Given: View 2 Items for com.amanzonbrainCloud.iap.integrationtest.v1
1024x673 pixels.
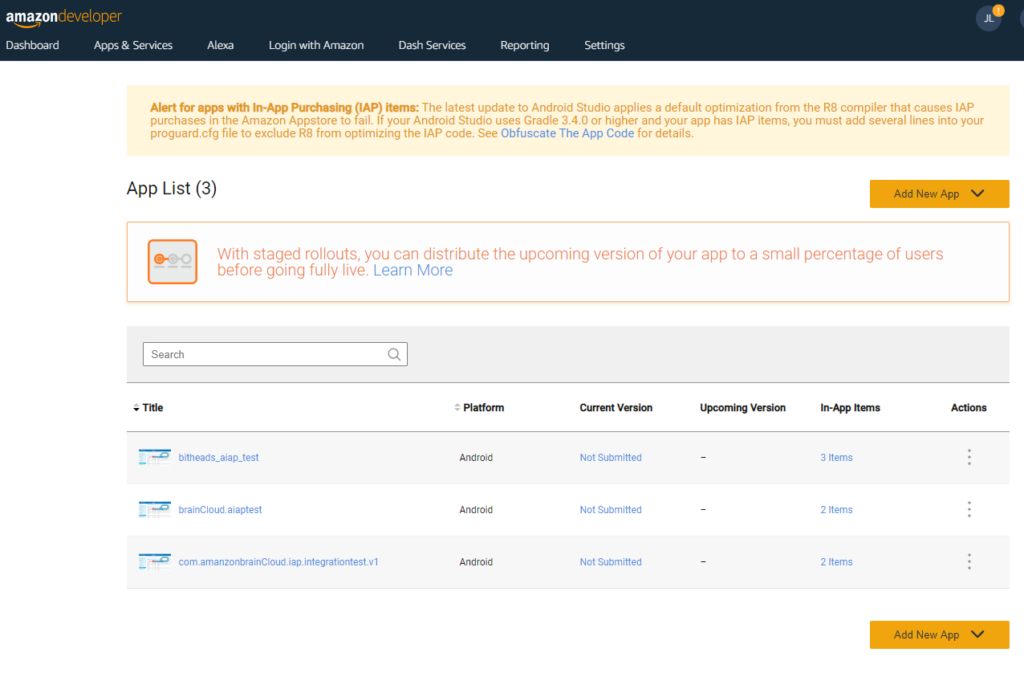Looking at the screenshot, I should pyautogui.click(x=837, y=562).
